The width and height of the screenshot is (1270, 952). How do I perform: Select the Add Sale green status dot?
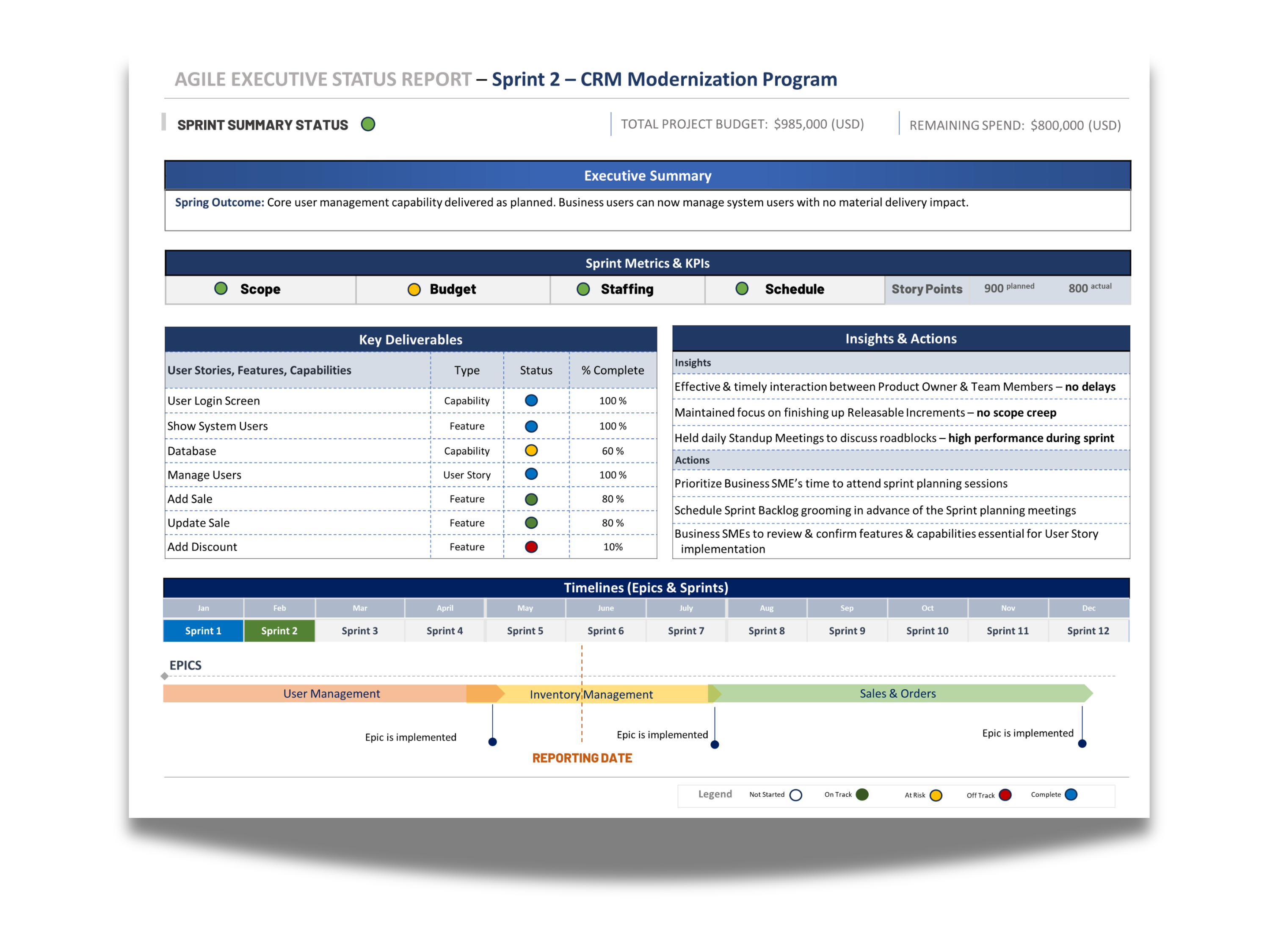point(532,499)
